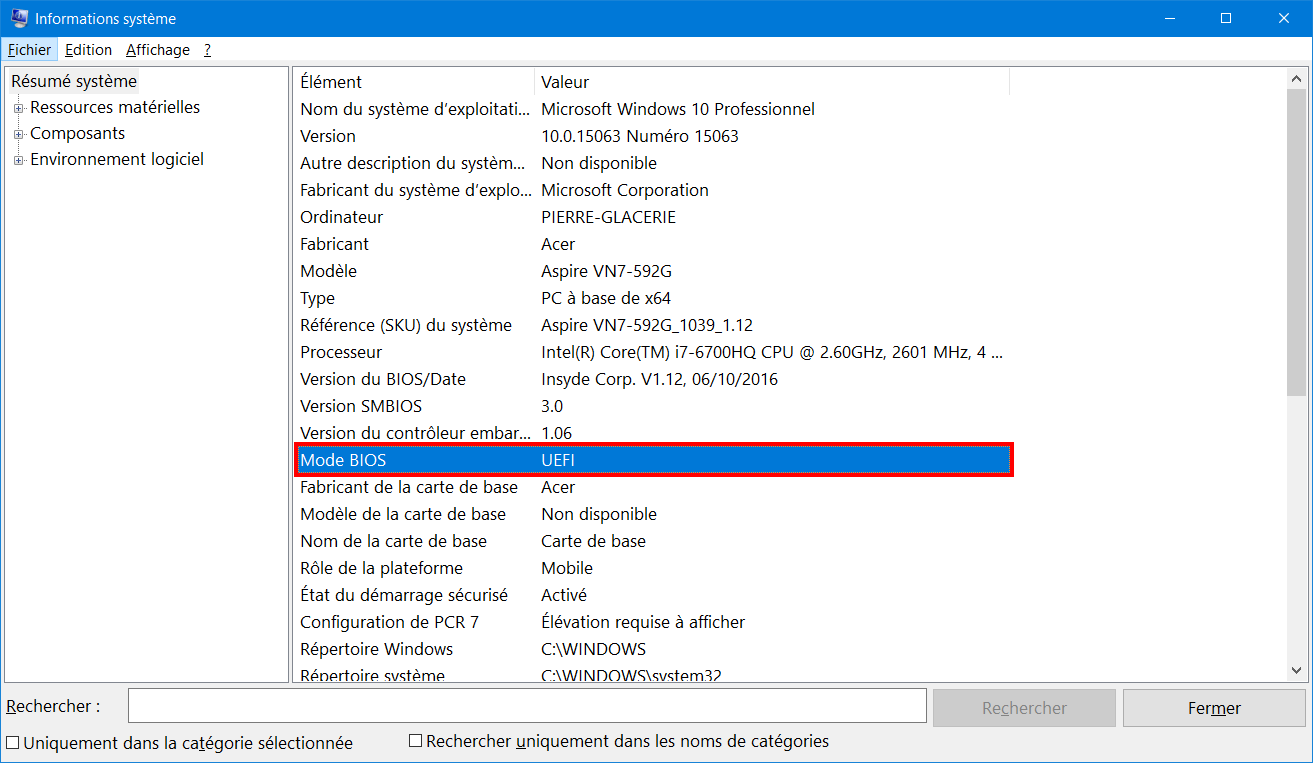Screen dimensions: 1313x763
Task: Select the Répertoire Windows row
Action: click(652, 649)
